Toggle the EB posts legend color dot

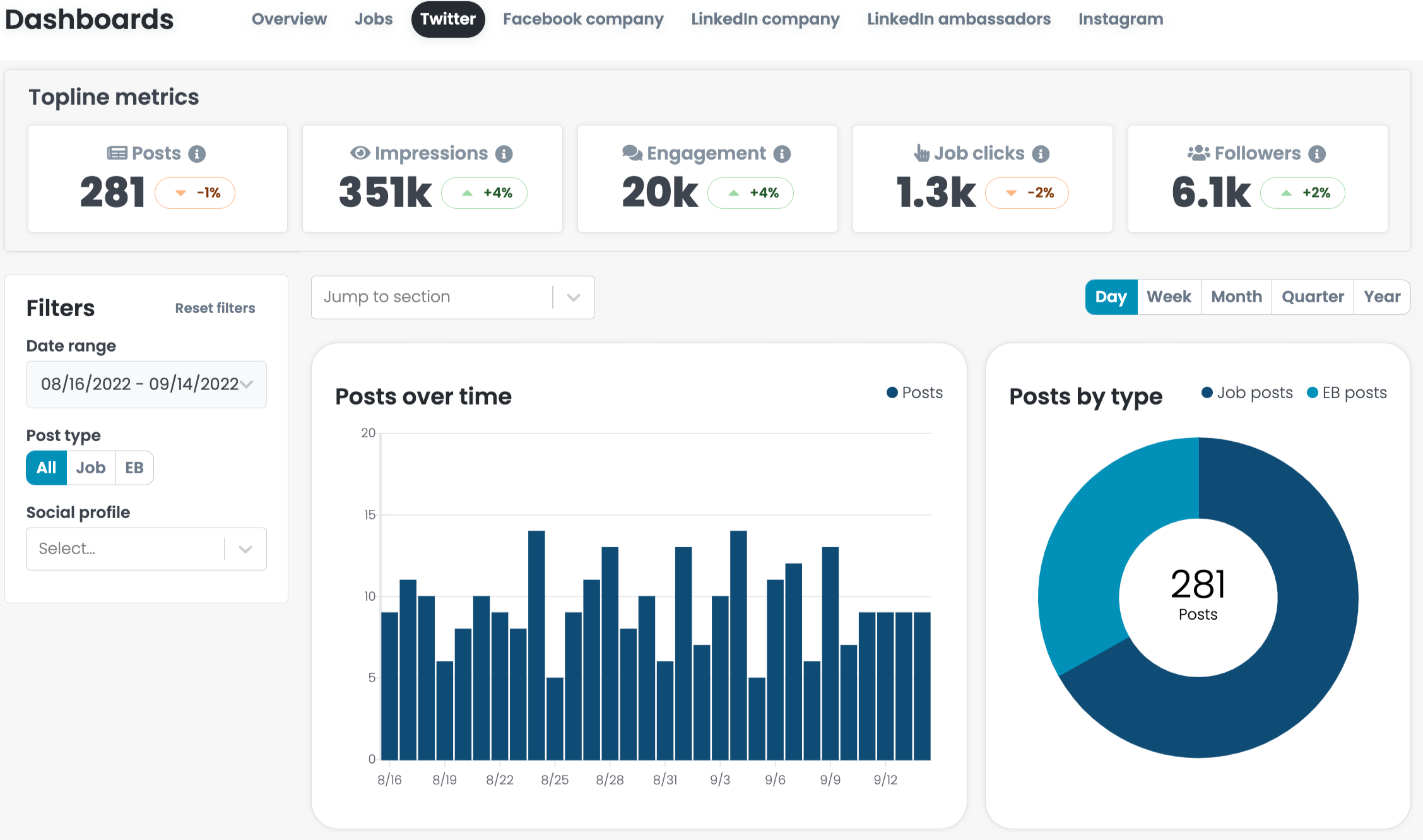[1313, 393]
